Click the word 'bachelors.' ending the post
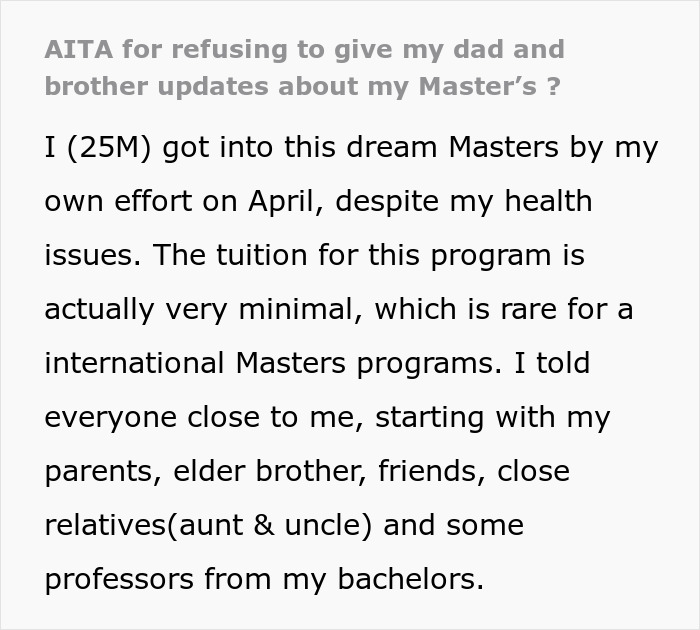700x630 pixels. pyautogui.click(x=411, y=579)
